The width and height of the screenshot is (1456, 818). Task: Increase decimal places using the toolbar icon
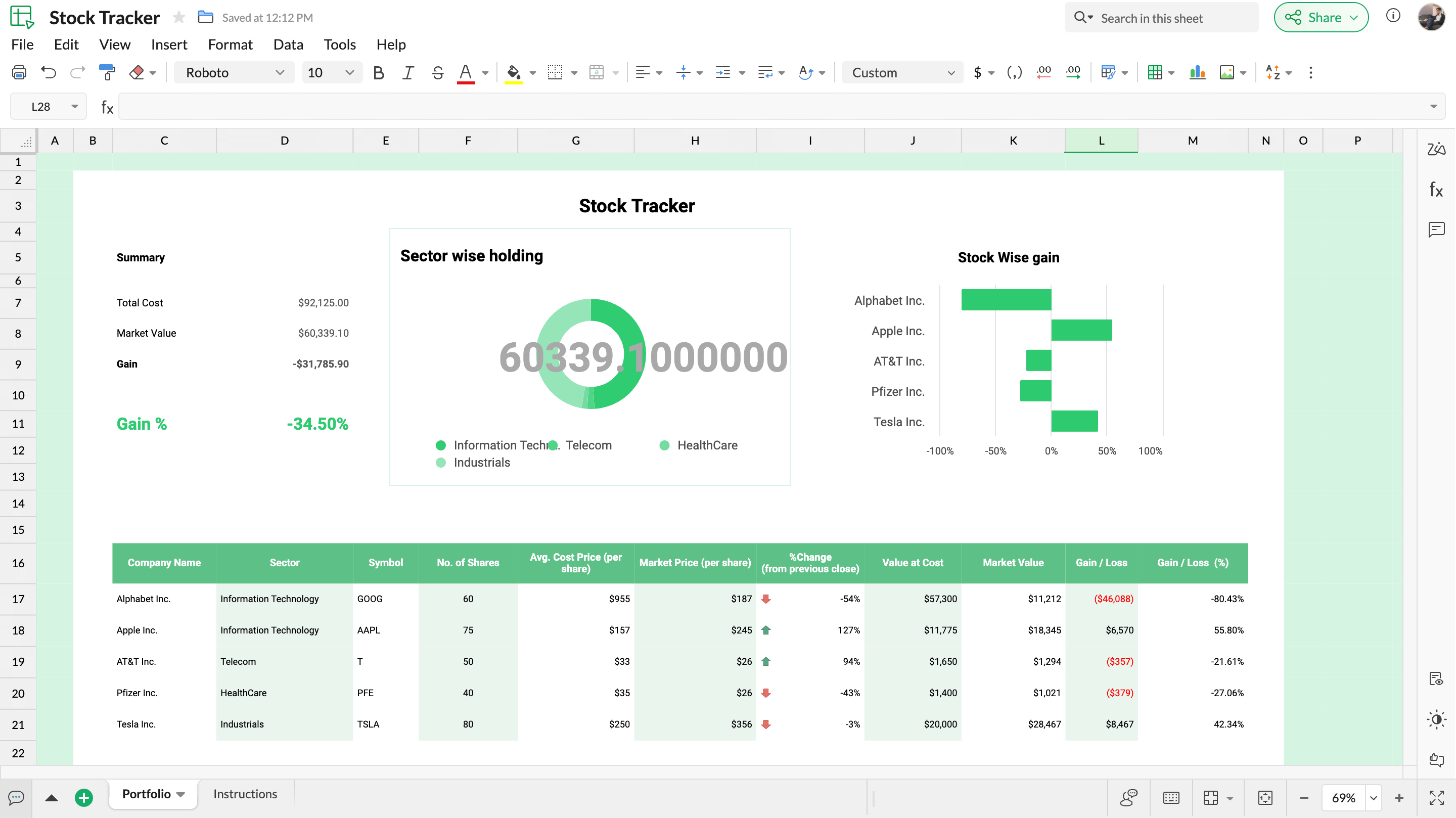tap(1073, 72)
